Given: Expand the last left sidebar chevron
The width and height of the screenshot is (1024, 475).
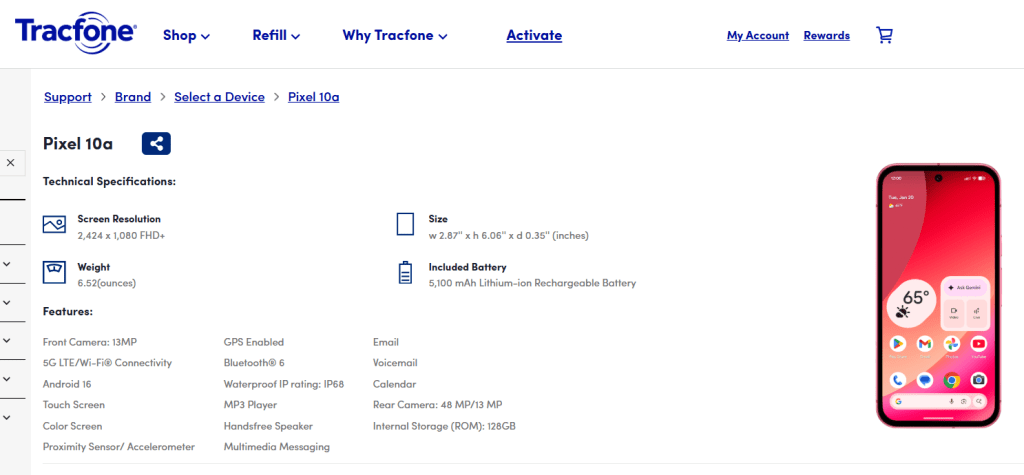Looking at the screenshot, I should pyautogui.click(x=7, y=416).
